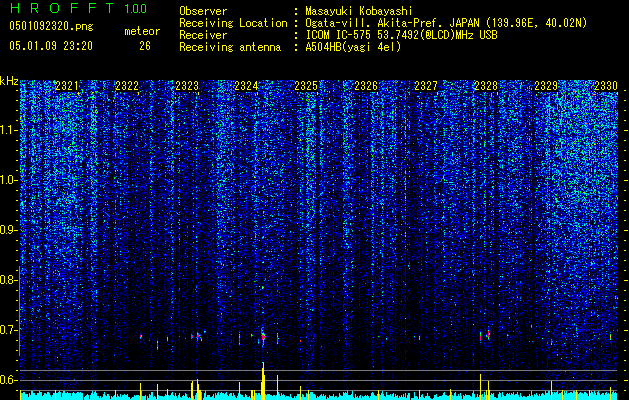This screenshot has height=400, width=629.
Task: Click the 2324 time marker
Action: (246, 86)
